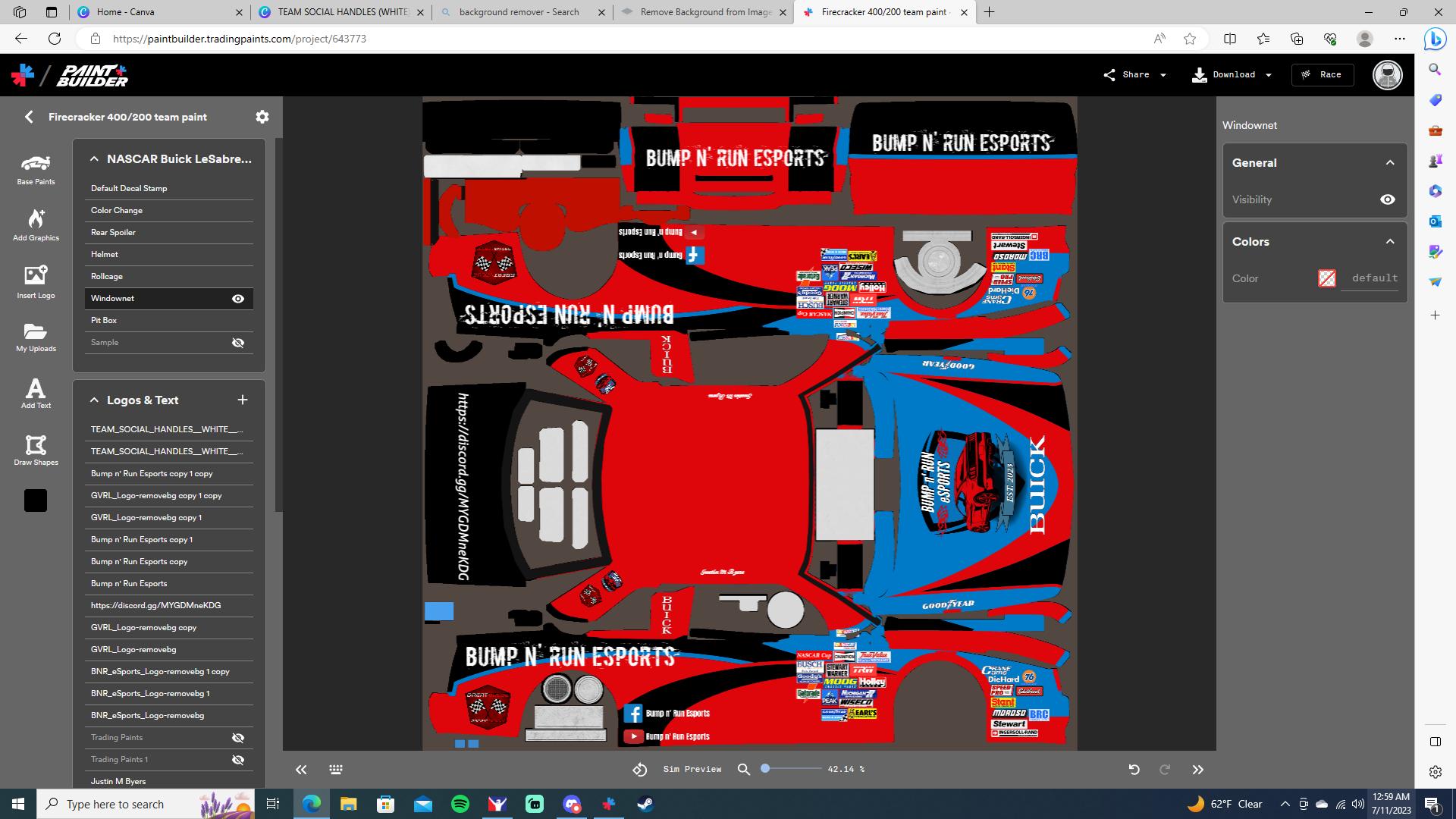Click the undo arrow in the bottom toolbar

(1134, 769)
